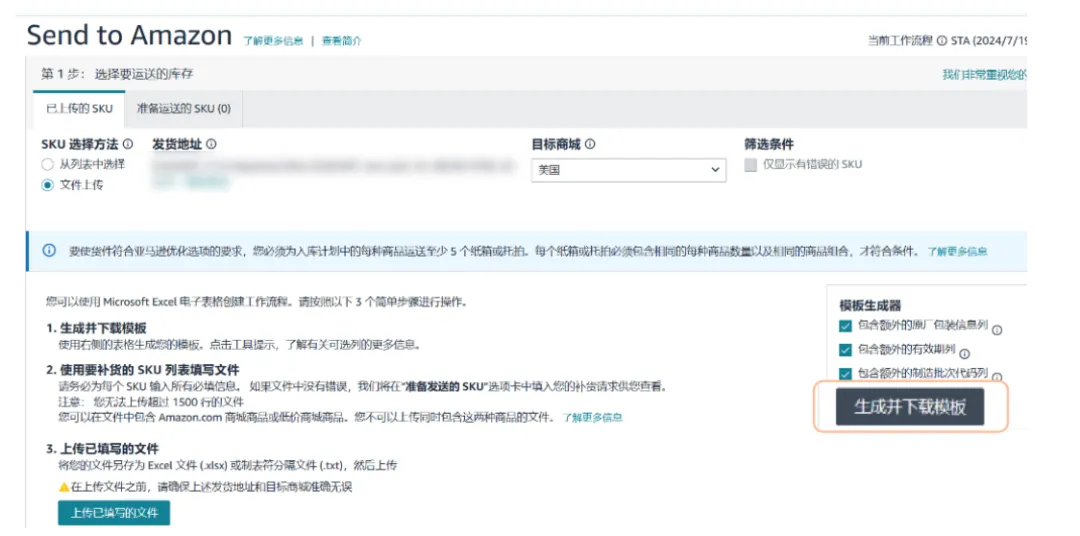The width and height of the screenshot is (1080, 536).
Task: Open the 准备运送的 SKU (0) tab
Action: pyautogui.click(x=184, y=109)
